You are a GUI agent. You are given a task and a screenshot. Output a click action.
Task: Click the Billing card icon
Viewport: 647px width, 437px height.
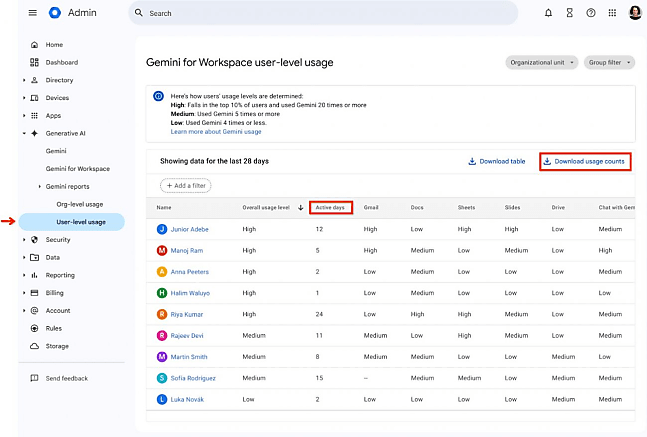(x=35, y=293)
